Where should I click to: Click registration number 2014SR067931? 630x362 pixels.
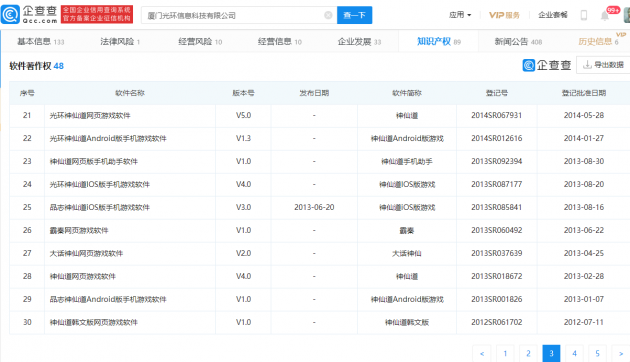click(497, 115)
